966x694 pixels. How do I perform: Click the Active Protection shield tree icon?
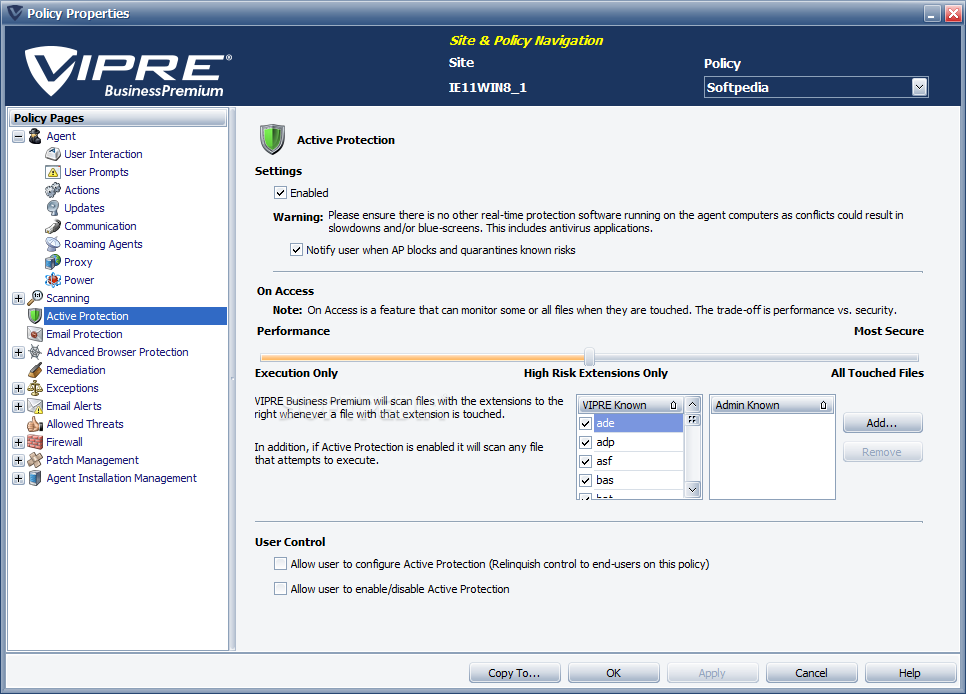(35, 316)
